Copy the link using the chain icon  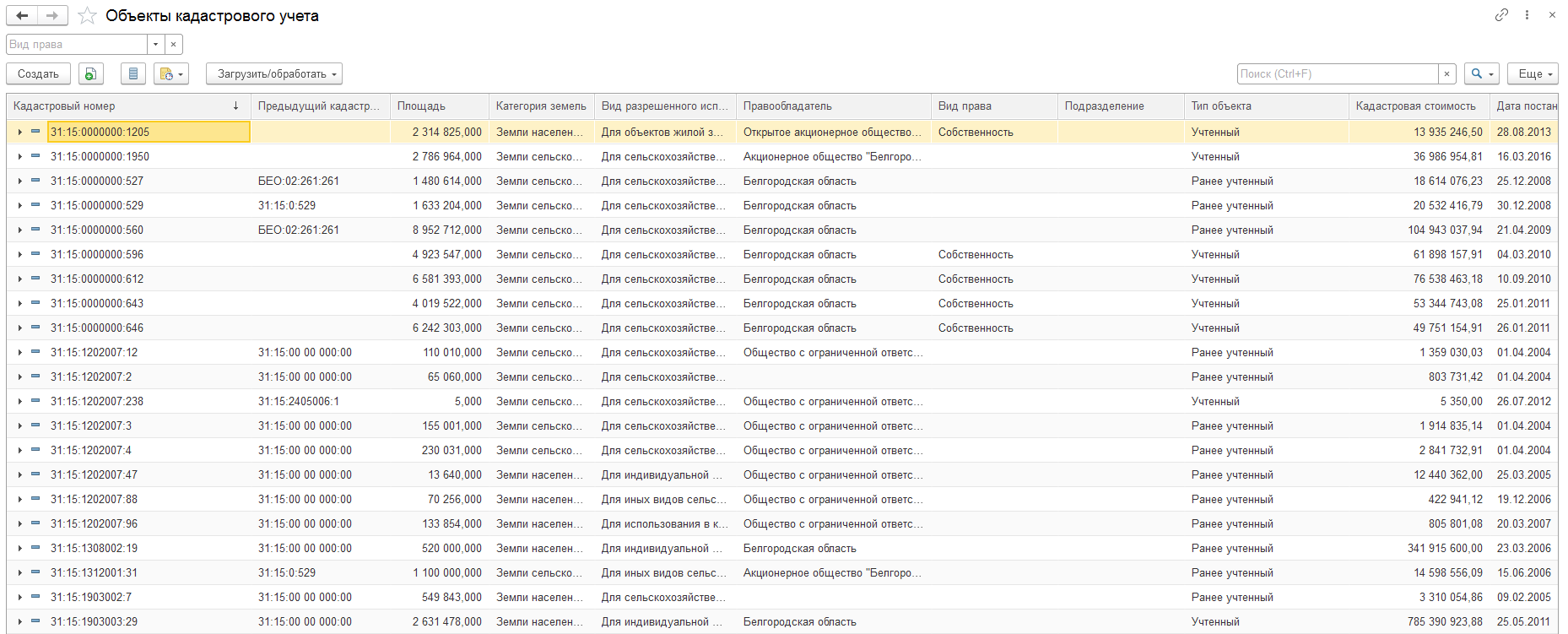(1501, 15)
